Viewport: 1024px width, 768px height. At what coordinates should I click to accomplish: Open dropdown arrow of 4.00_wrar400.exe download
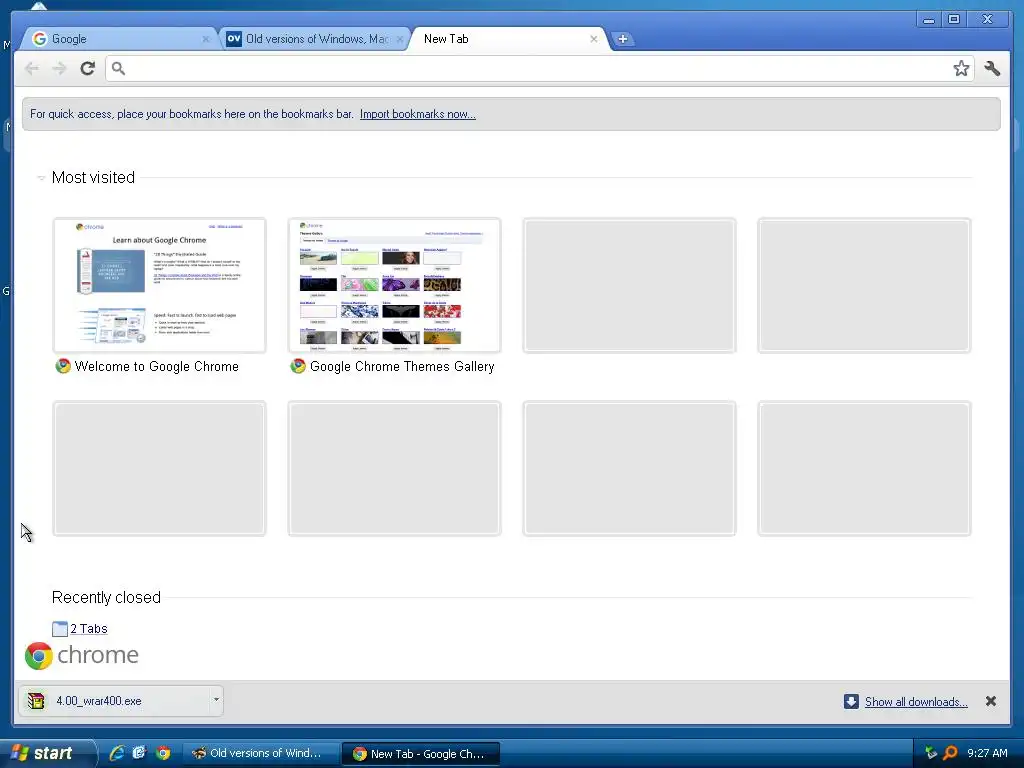coord(216,700)
